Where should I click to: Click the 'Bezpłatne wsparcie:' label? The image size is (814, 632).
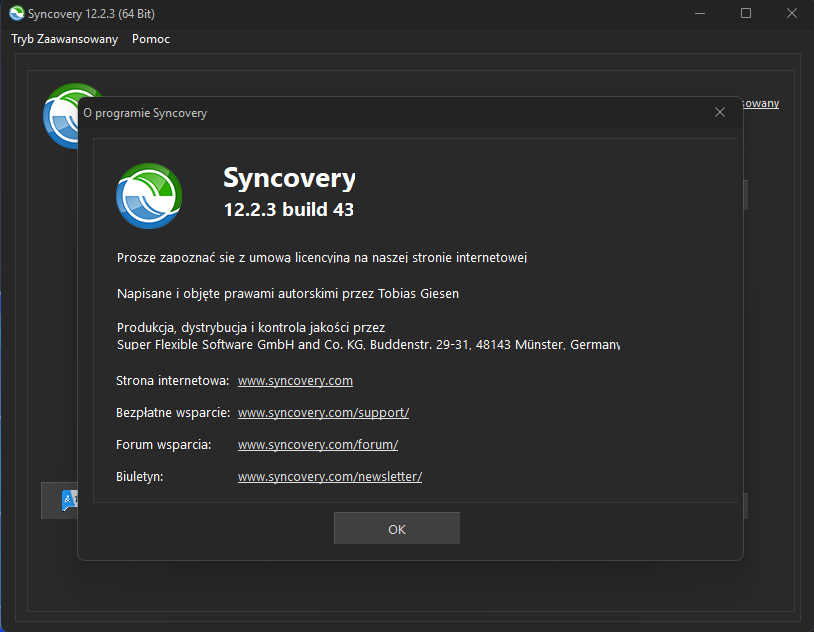click(x=173, y=413)
